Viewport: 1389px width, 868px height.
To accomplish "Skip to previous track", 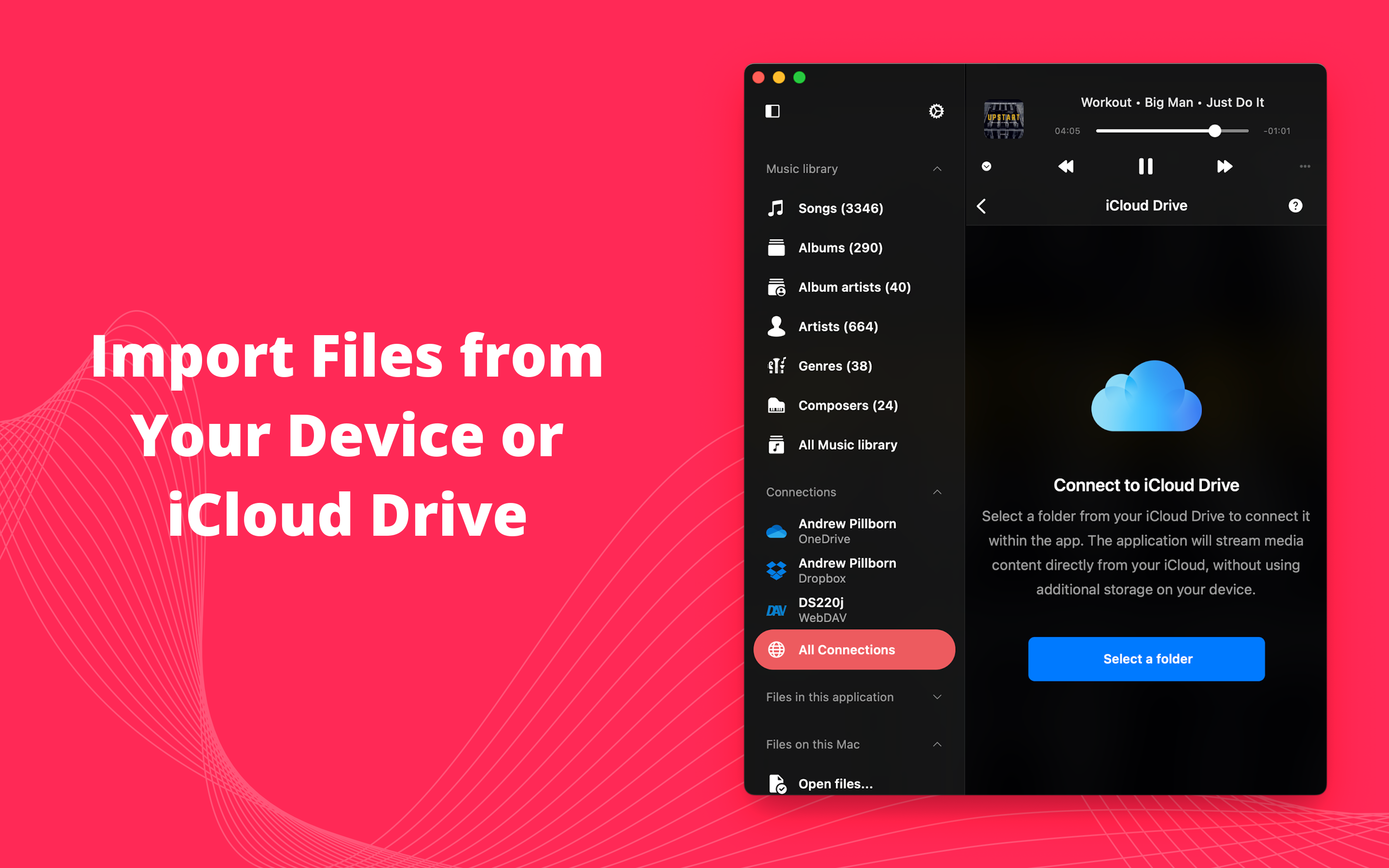I will pyautogui.click(x=1066, y=166).
